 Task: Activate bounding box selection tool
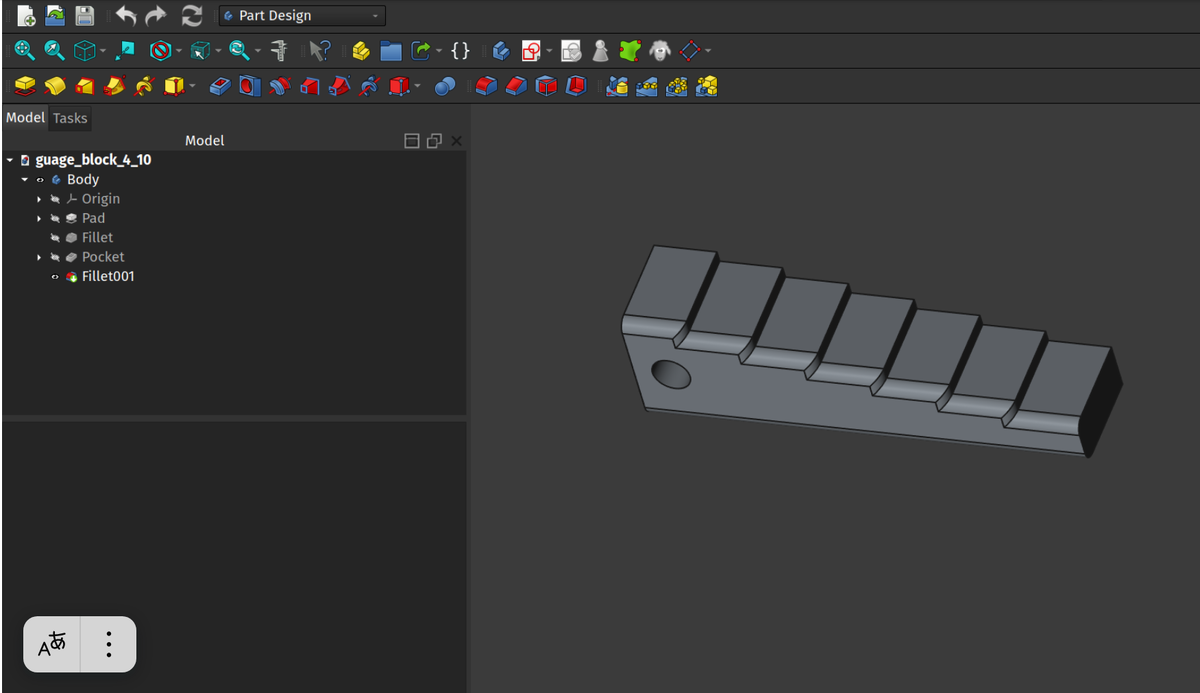[200, 50]
